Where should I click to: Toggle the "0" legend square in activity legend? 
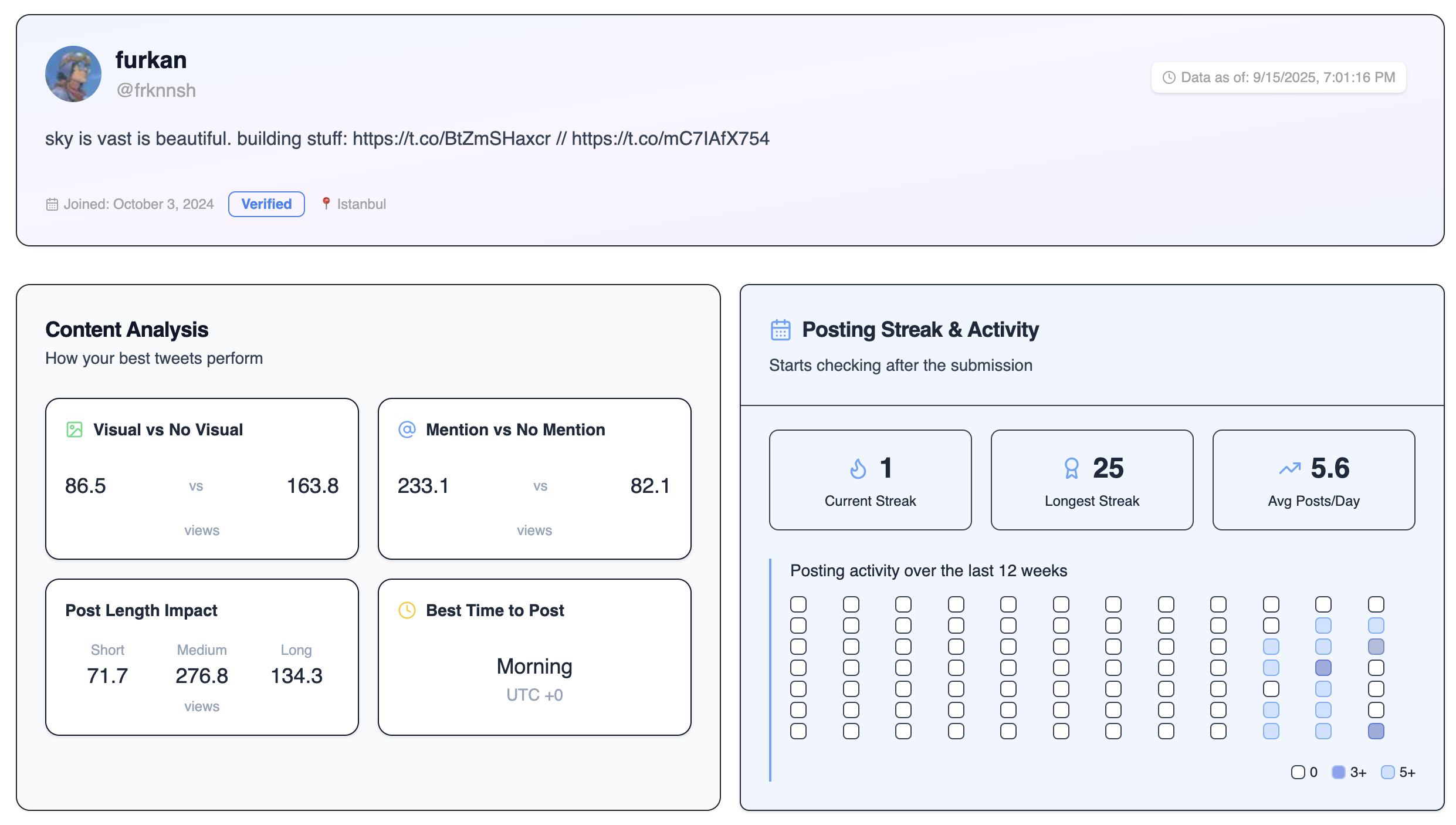1298,772
